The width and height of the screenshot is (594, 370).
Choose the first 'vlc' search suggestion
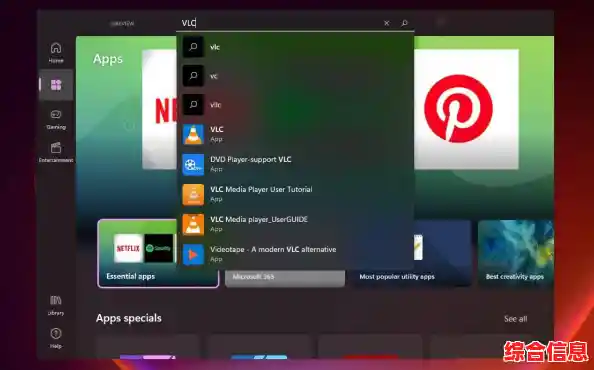point(295,47)
